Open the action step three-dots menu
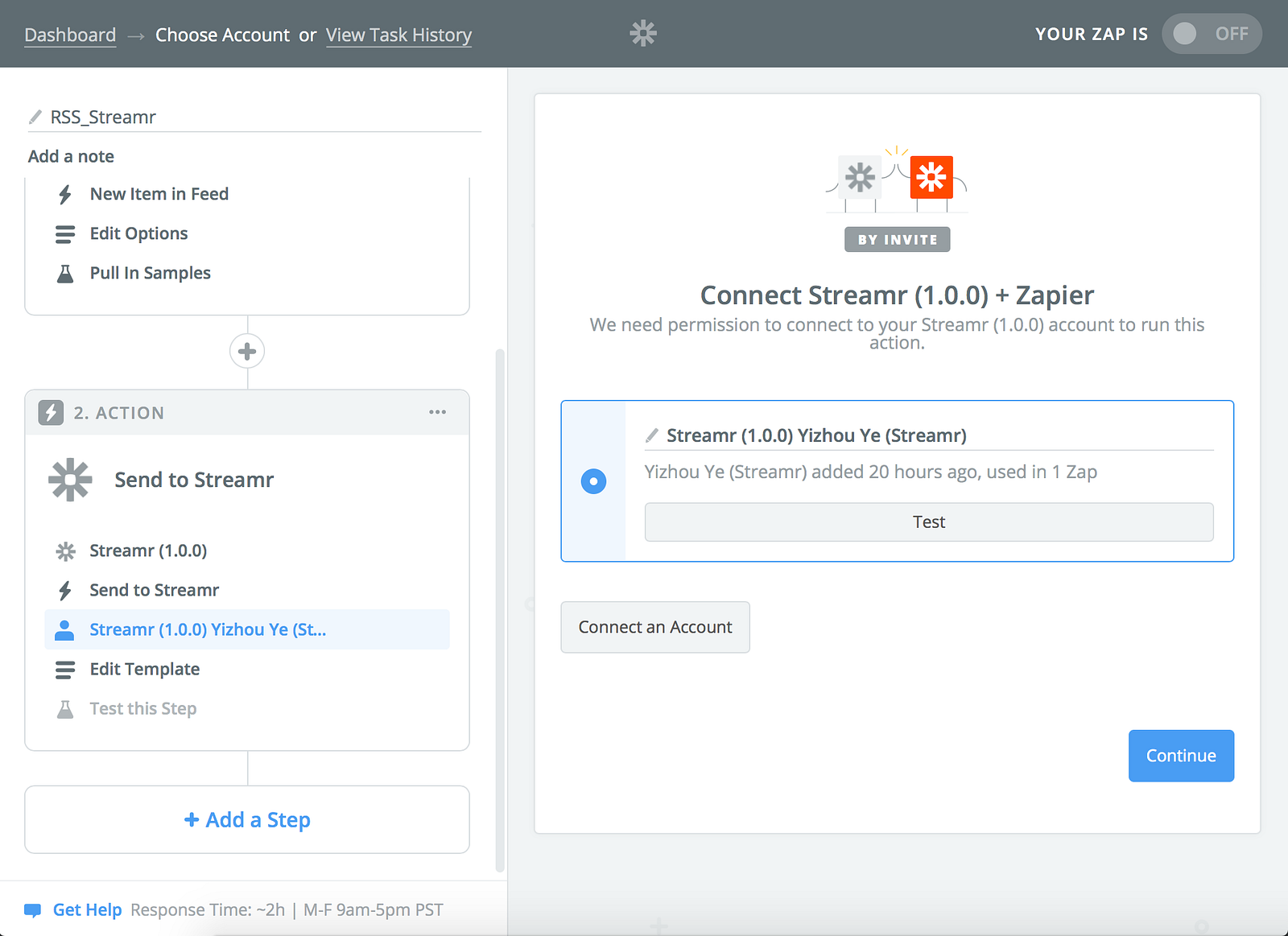Image resolution: width=1288 pixels, height=936 pixels. (x=438, y=412)
